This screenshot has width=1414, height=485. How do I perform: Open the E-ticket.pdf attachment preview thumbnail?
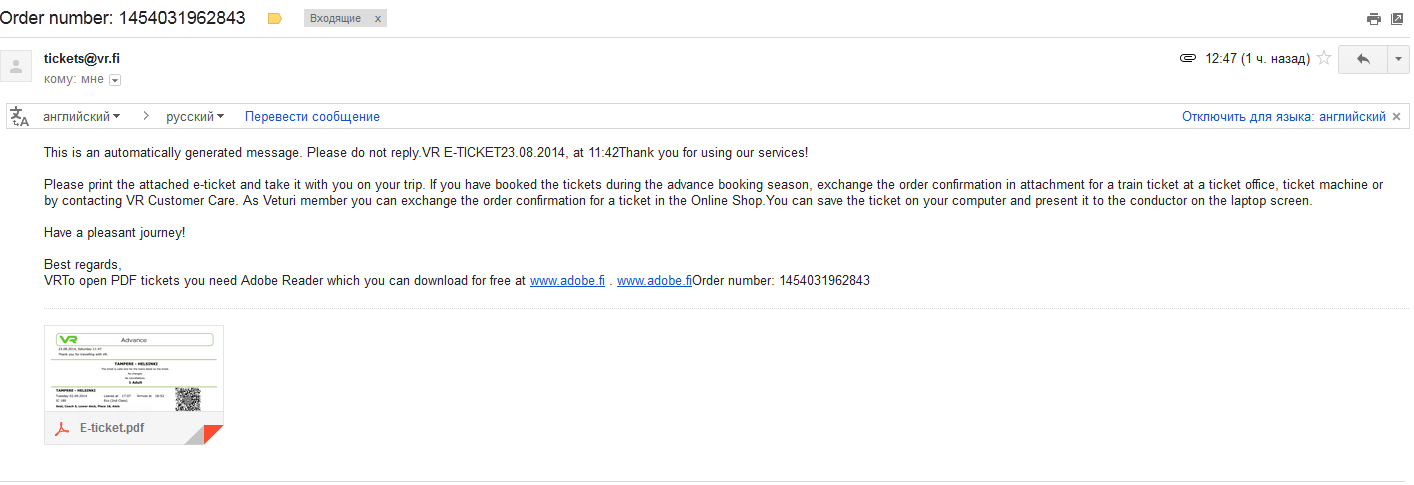134,370
